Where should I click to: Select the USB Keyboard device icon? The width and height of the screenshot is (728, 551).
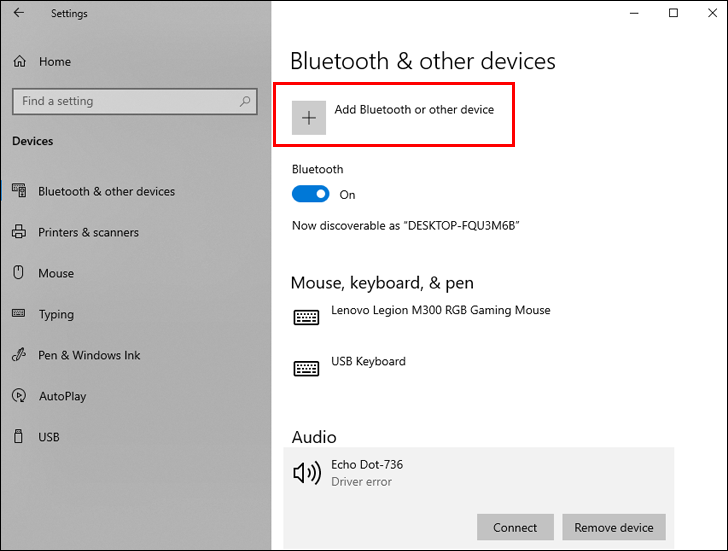pyautogui.click(x=306, y=368)
